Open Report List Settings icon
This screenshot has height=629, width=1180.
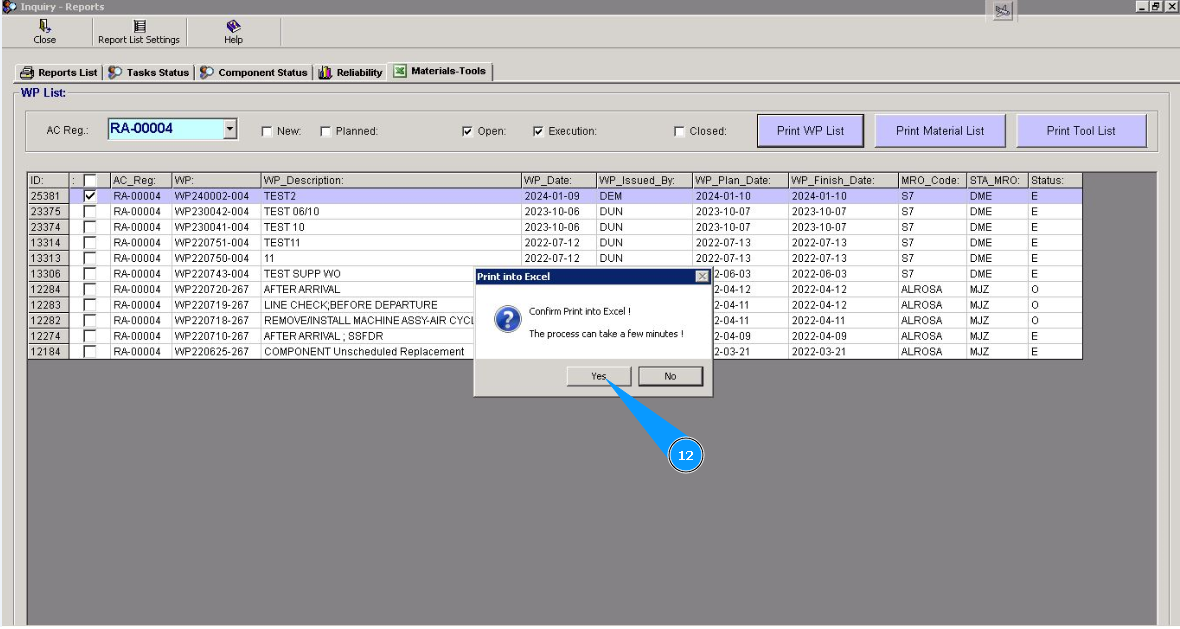[139, 27]
